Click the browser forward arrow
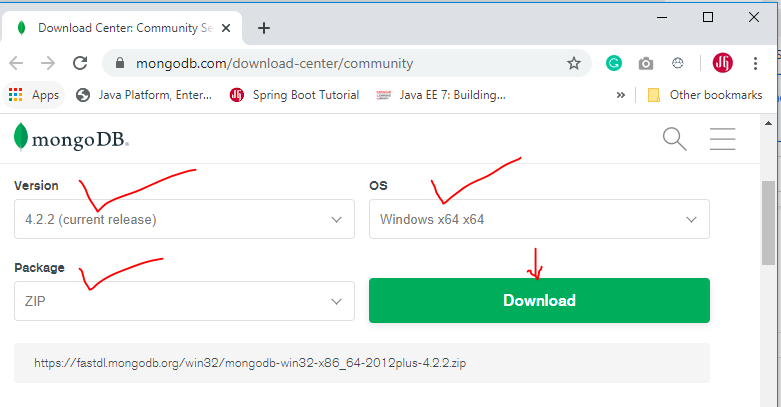Viewport: 781px width, 407px height. point(48,63)
